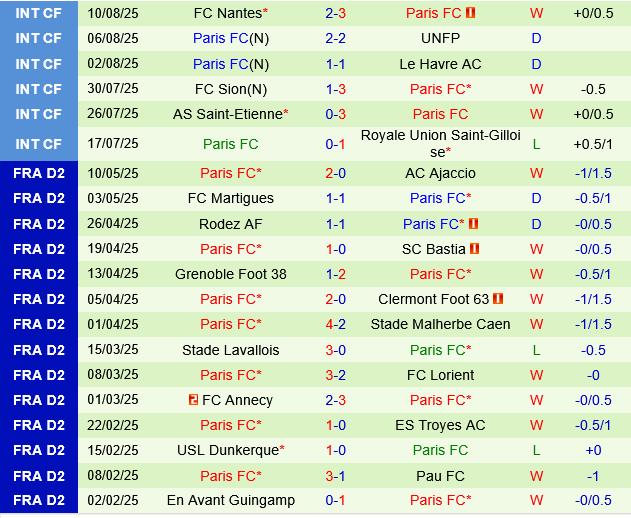
Task: Select the USL Dunkerque team name
Action: click(230, 450)
